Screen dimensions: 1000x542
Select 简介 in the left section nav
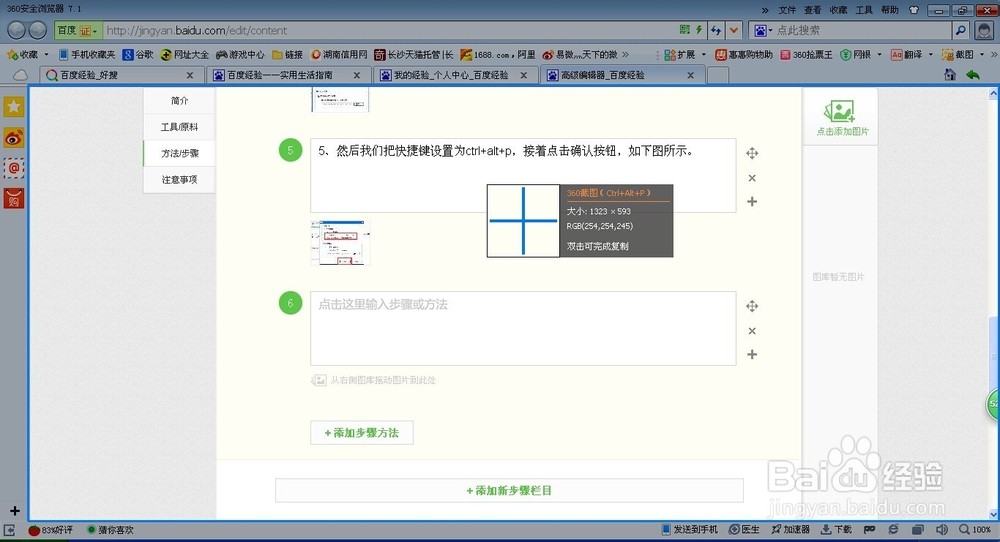(179, 101)
